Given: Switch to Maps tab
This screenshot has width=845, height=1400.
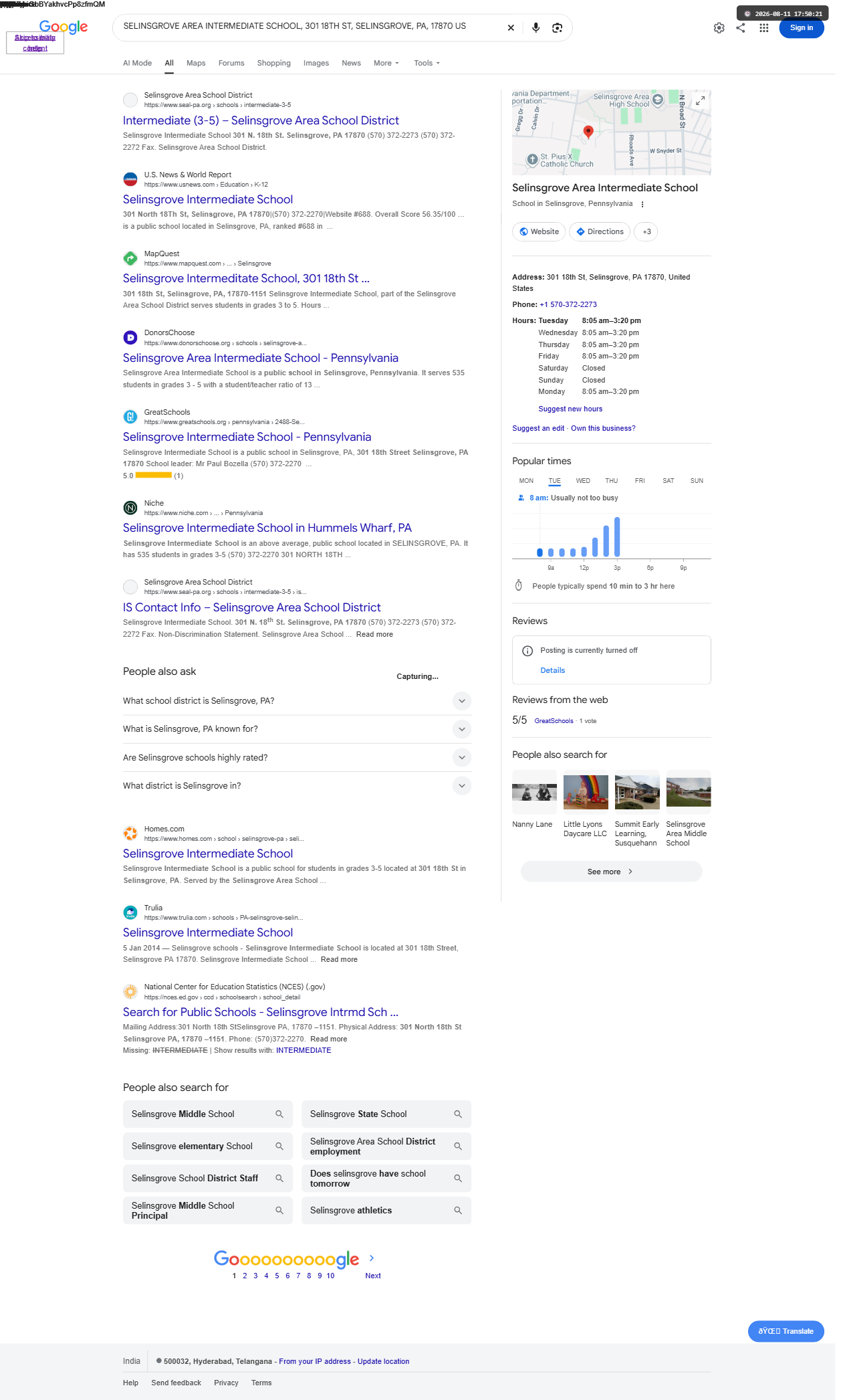Looking at the screenshot, I should [196, 63].
